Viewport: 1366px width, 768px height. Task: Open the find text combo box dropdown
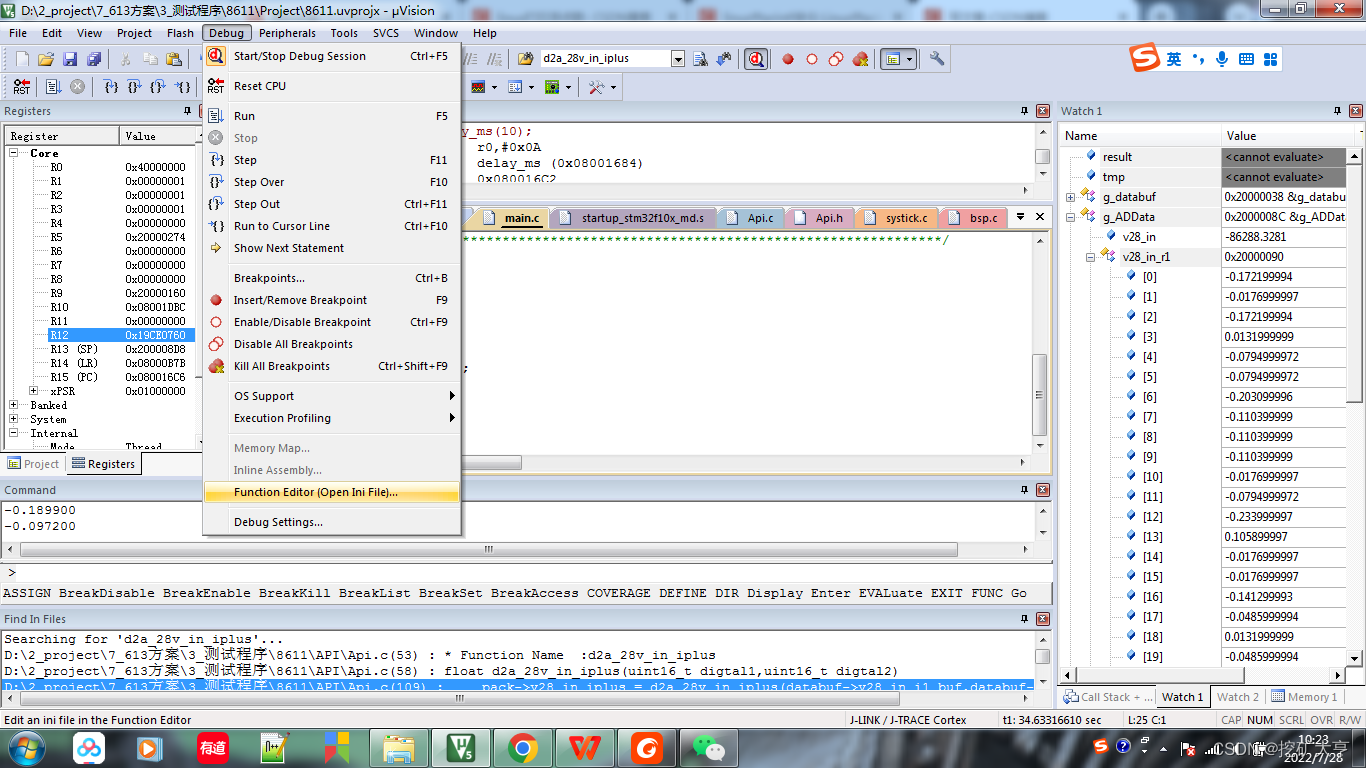(x=678, y=59)
